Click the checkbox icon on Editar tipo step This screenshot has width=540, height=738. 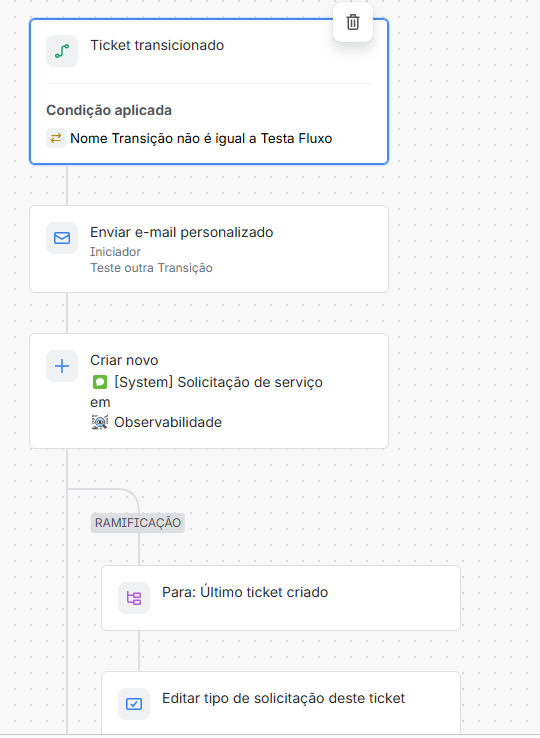[134, 704]
